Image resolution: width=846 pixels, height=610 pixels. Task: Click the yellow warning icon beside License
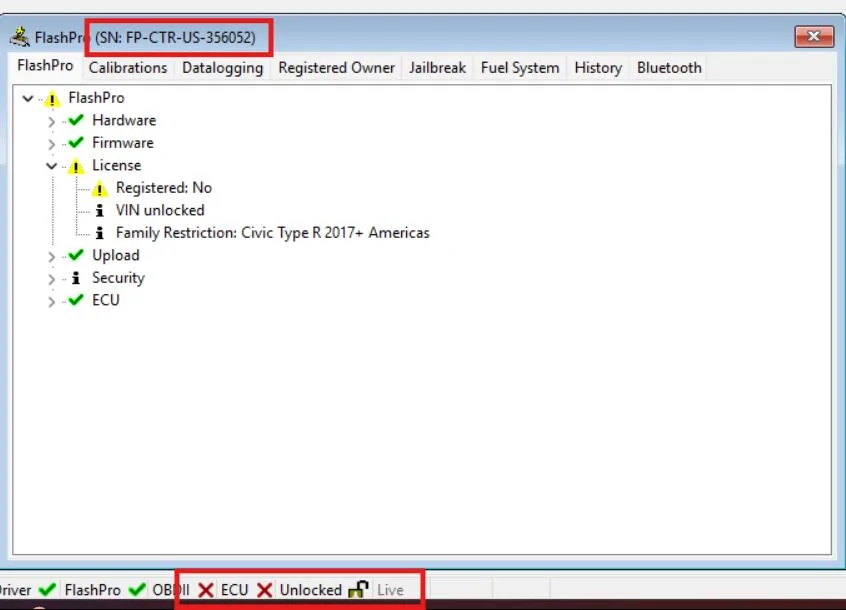76,166
